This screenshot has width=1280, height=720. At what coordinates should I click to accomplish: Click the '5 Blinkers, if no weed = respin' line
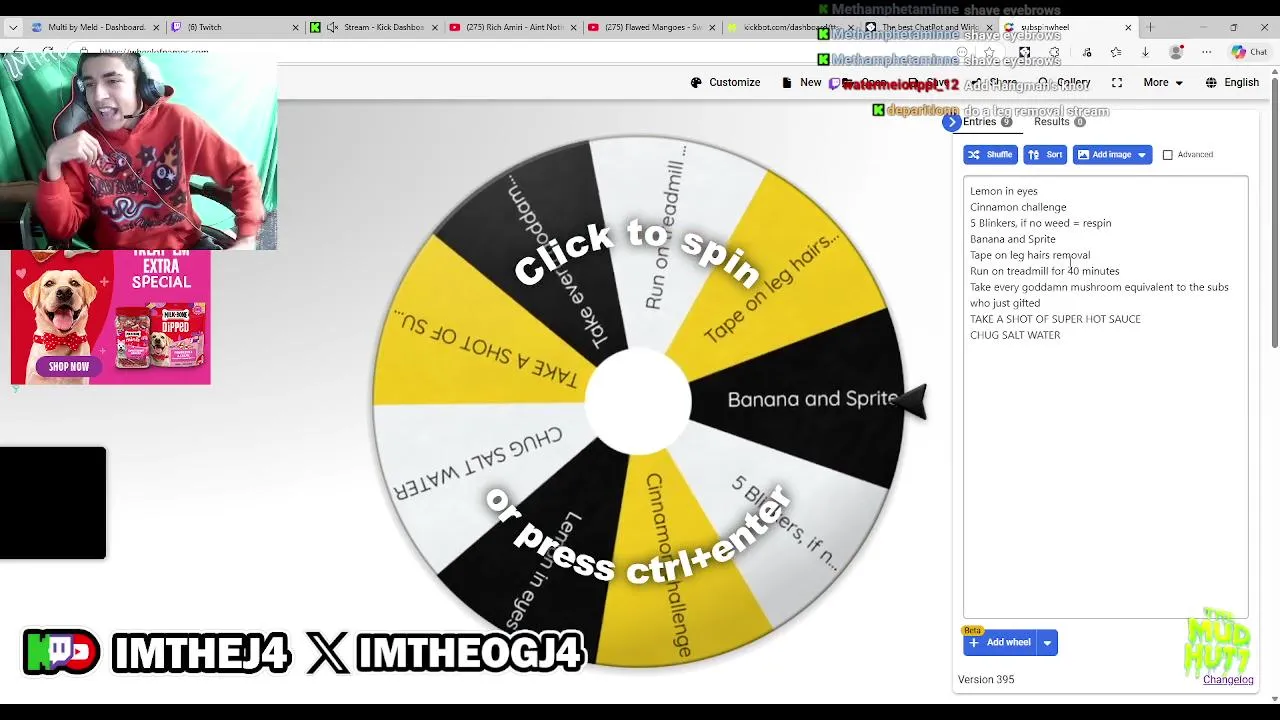pos(1040,223)
